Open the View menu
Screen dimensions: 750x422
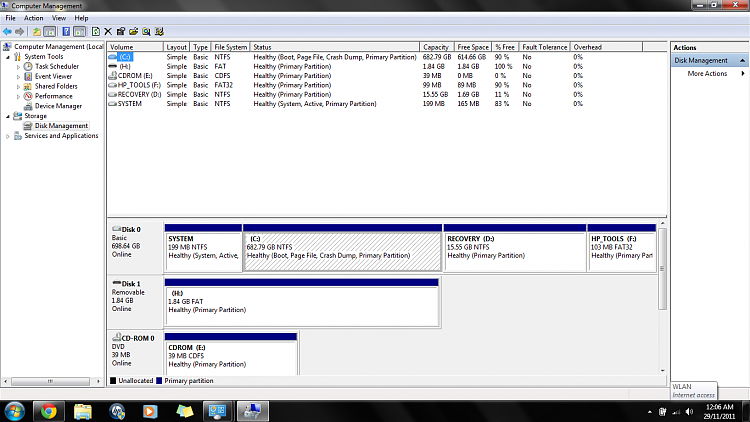59,18
